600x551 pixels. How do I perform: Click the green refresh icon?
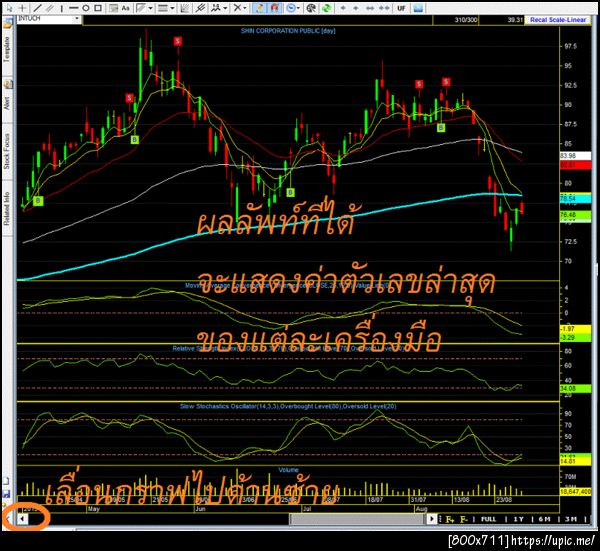point(326,8)
